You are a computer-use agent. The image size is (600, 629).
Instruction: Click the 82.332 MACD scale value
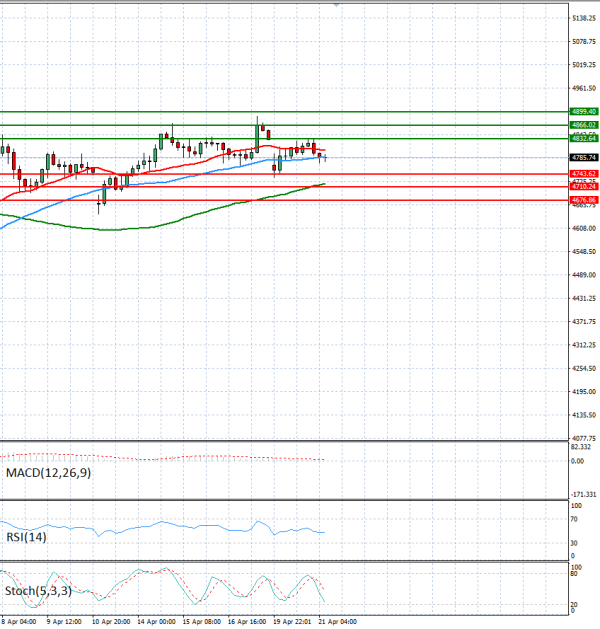584,449
